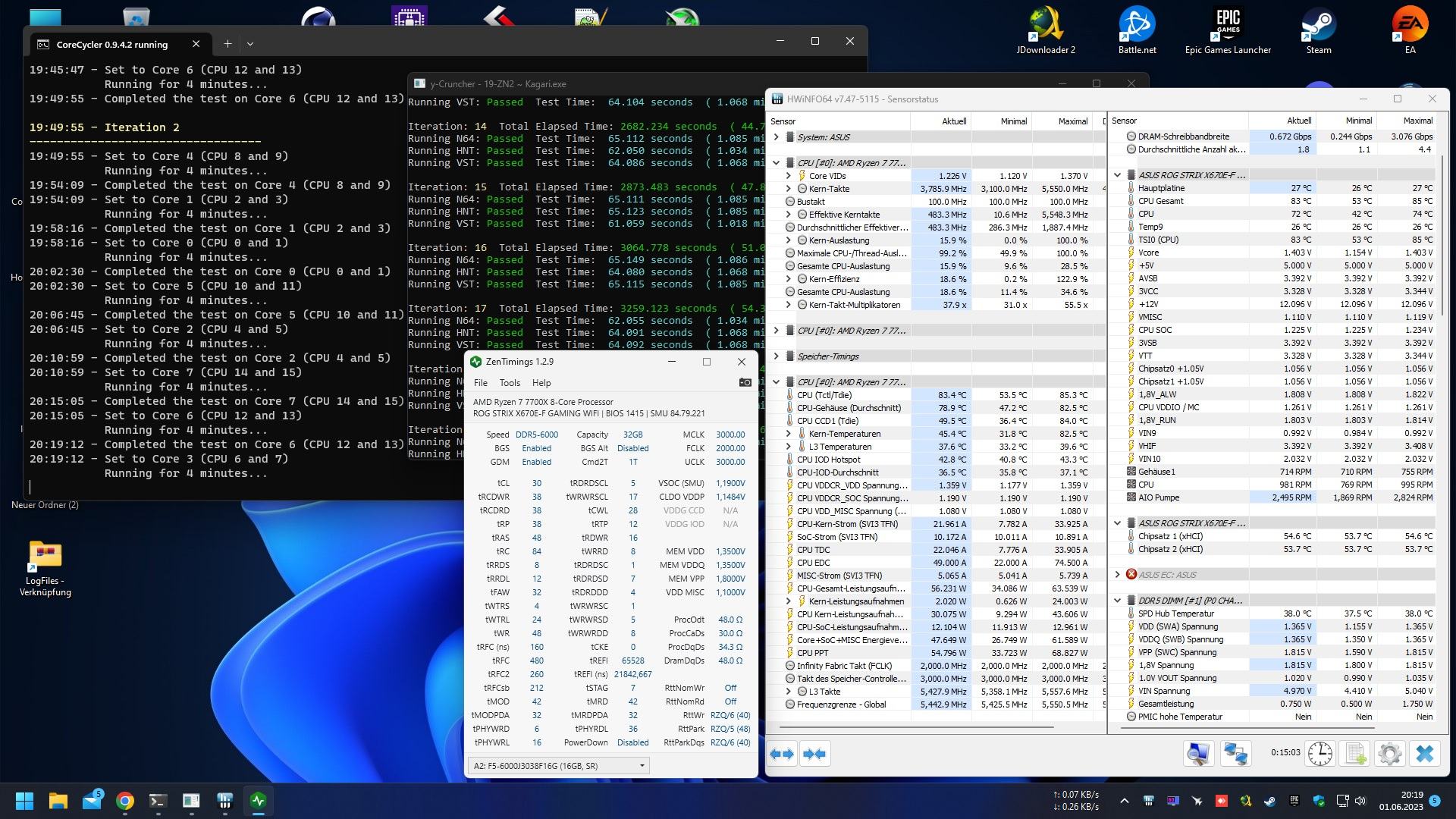Screen dimensions: 1456x819
Task: Close HWiNFO sensors with blue X icon
Action: coord(1425,754)
